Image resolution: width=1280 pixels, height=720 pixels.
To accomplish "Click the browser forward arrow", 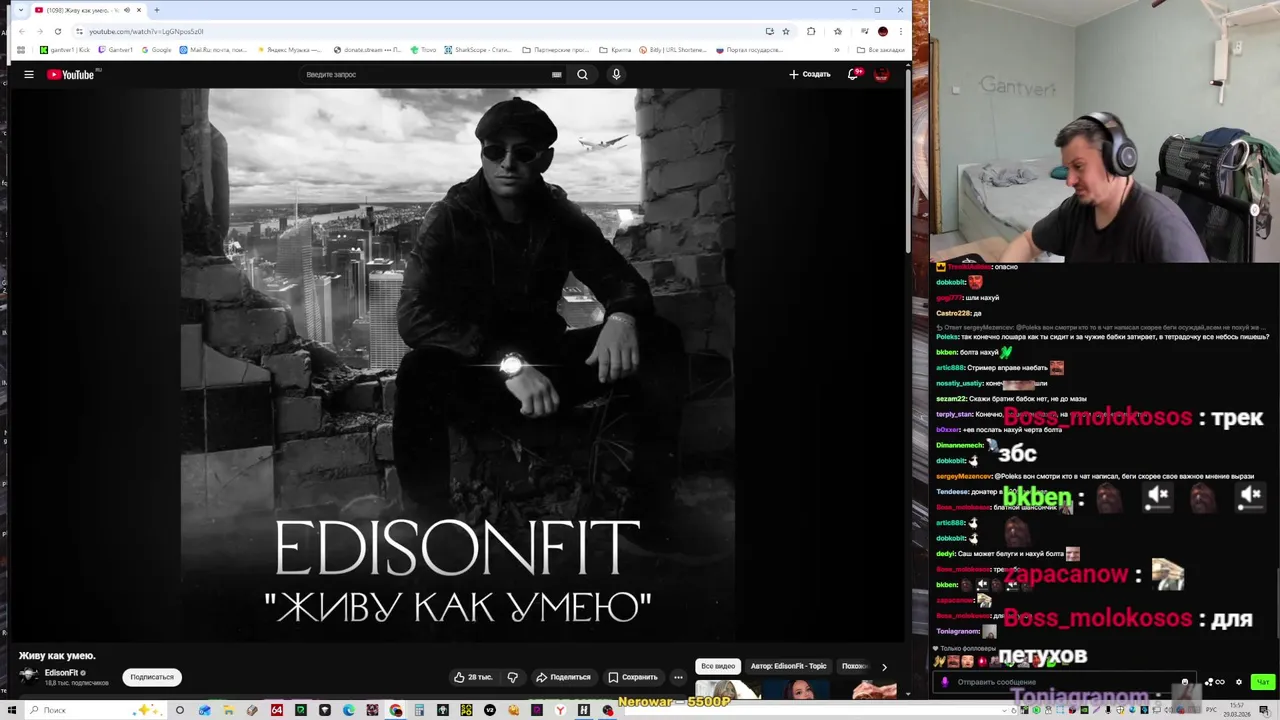I will 40,31.
